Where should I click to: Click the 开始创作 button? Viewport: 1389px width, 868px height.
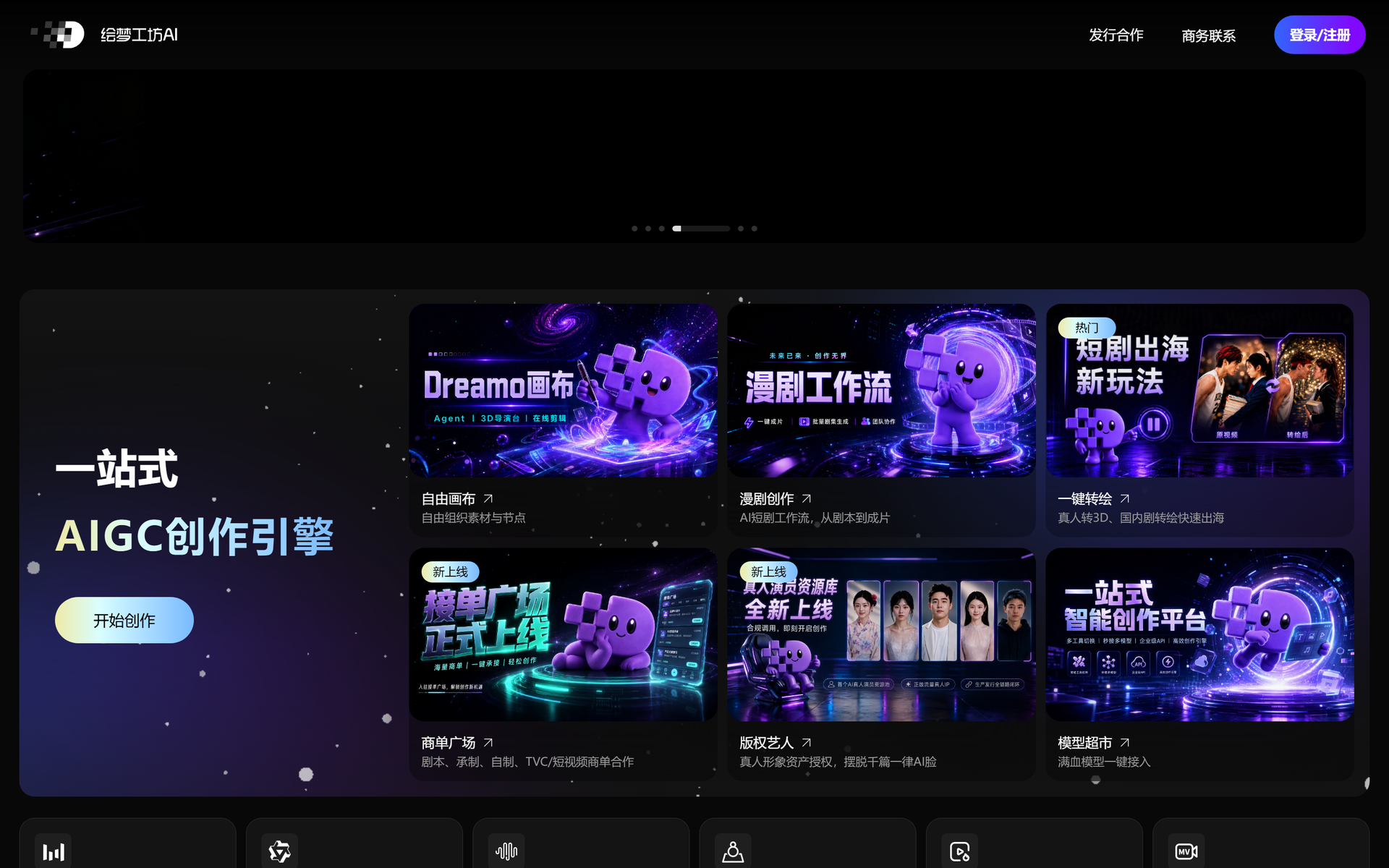124,620
